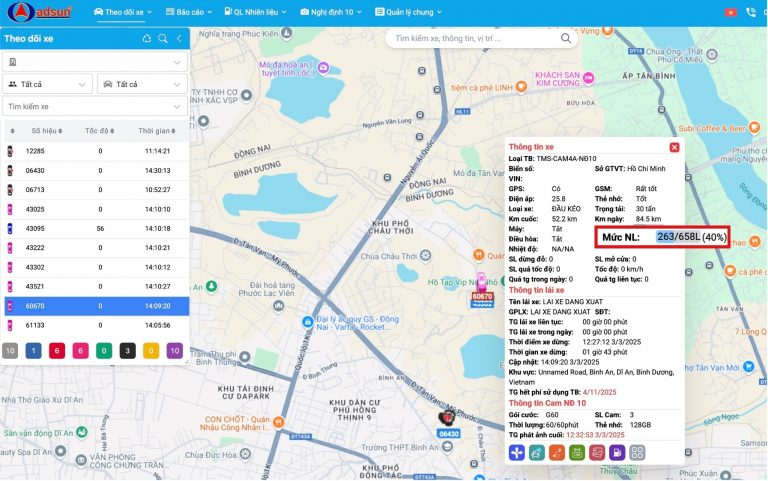Click the gray grid icon in vehicle popup
This screenshot has width=768, height=481.
click(637, 453)
